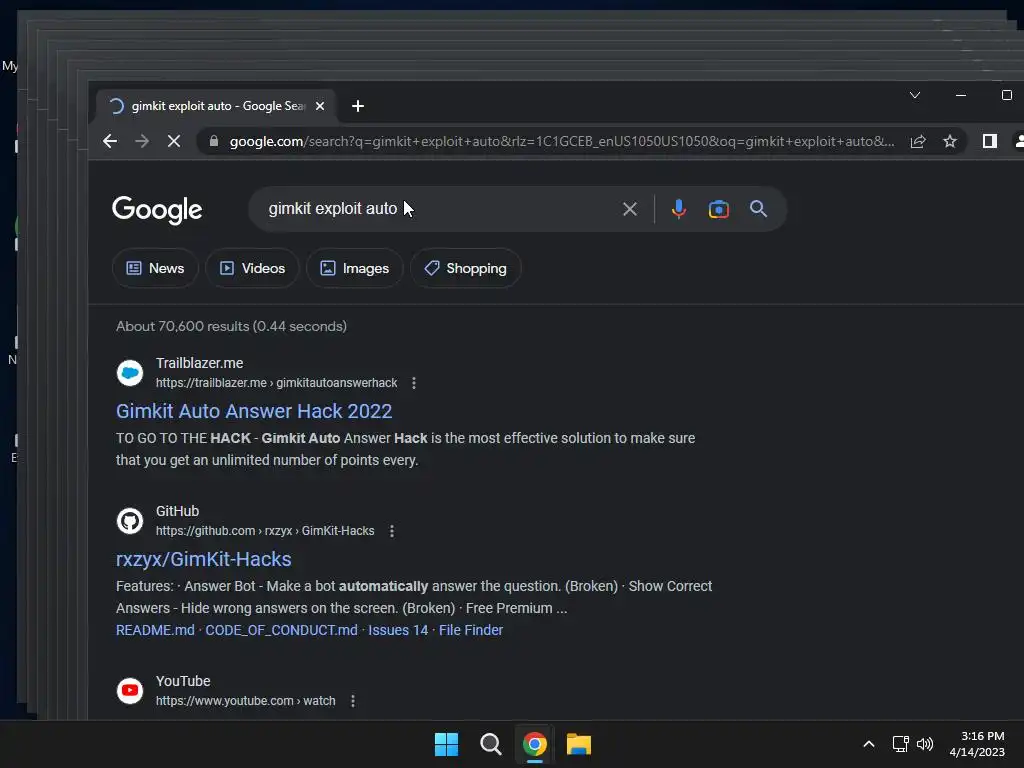Show hidden system tray icons
Viewport: 1024px width, 768px height.
(x=869, y=744)
